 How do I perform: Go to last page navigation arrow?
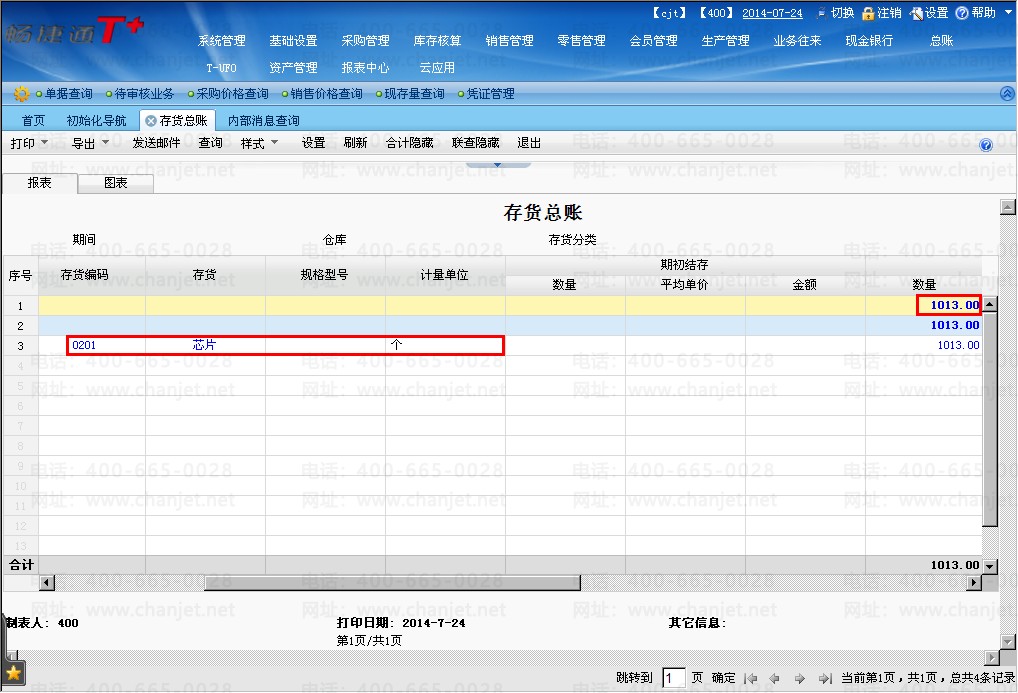[825, 678]
